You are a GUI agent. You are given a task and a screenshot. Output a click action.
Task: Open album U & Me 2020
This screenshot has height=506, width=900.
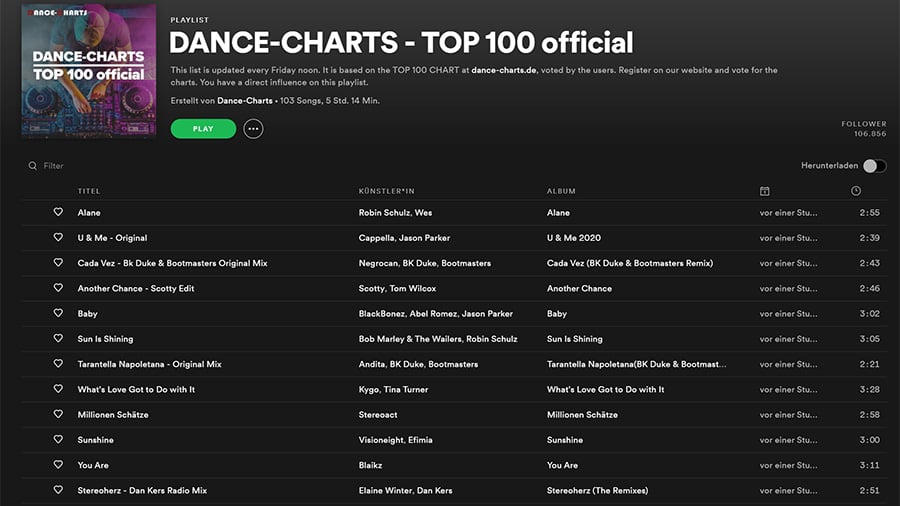pyautogui.click(x=574, y=238)
